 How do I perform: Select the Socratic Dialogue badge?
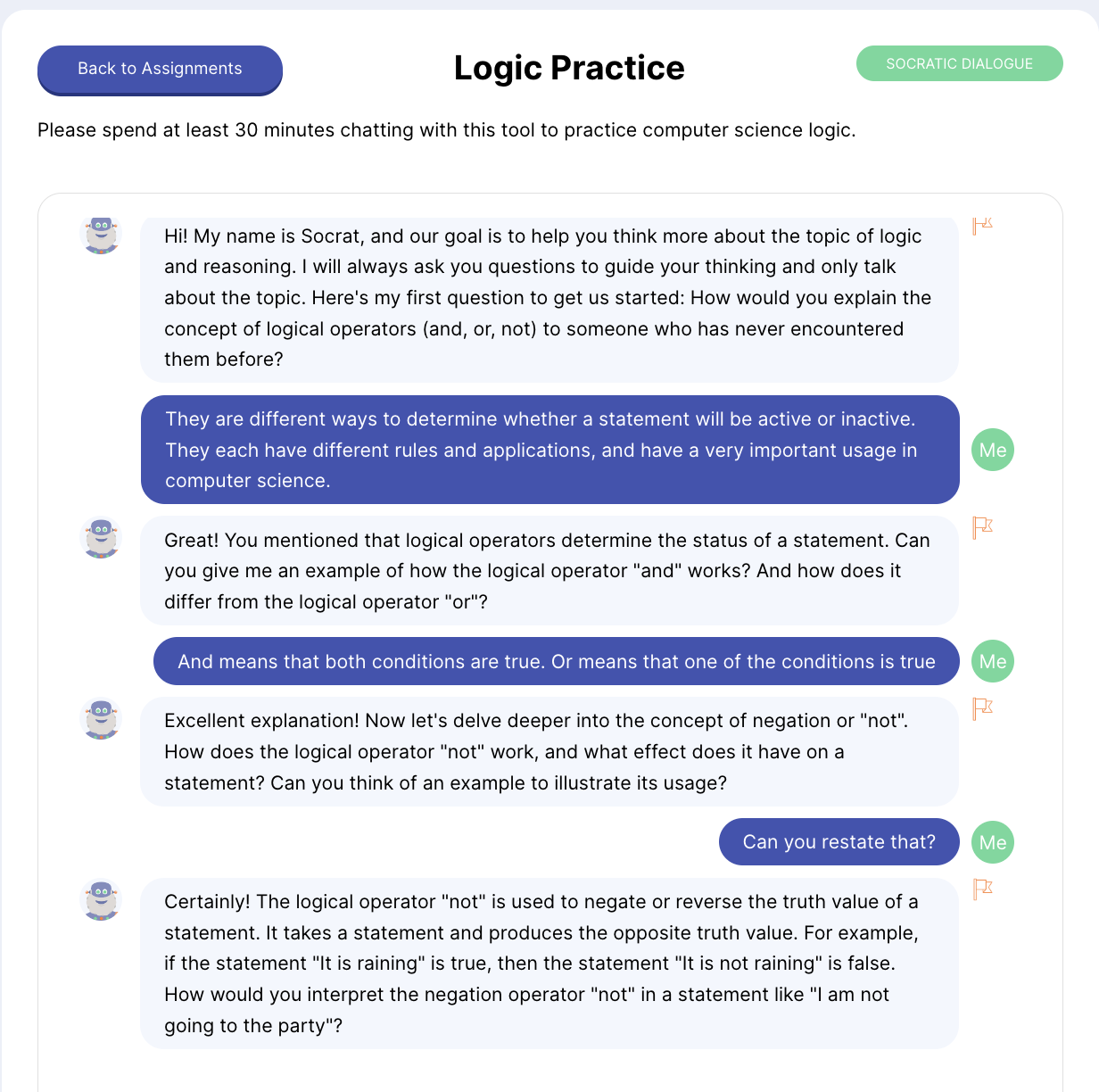(959, 63)
